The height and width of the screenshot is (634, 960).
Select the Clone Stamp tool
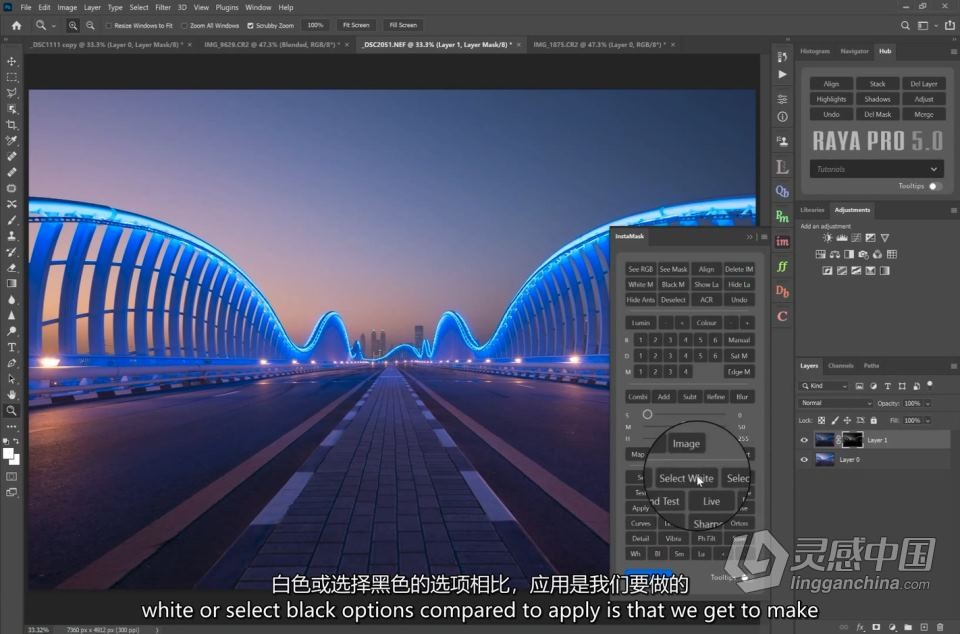12,236
